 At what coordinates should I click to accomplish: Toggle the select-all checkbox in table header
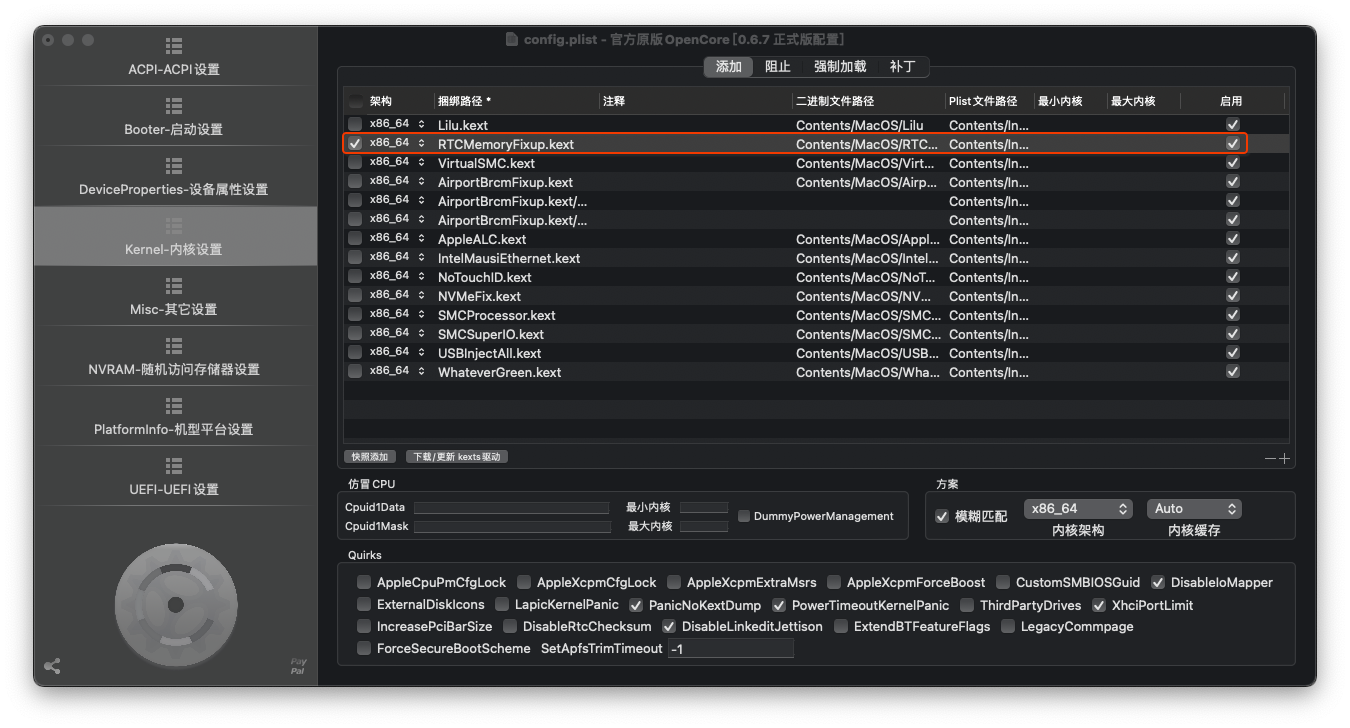tap(356, 101)
